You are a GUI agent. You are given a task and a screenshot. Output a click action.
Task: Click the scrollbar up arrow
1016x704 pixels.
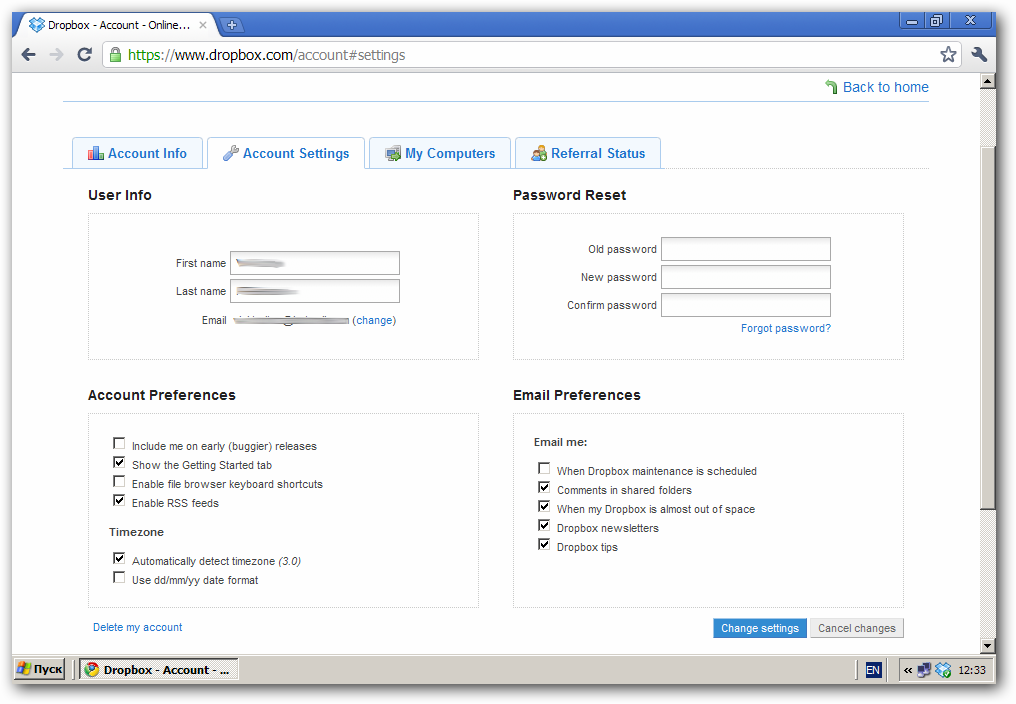tap(987, 81)
